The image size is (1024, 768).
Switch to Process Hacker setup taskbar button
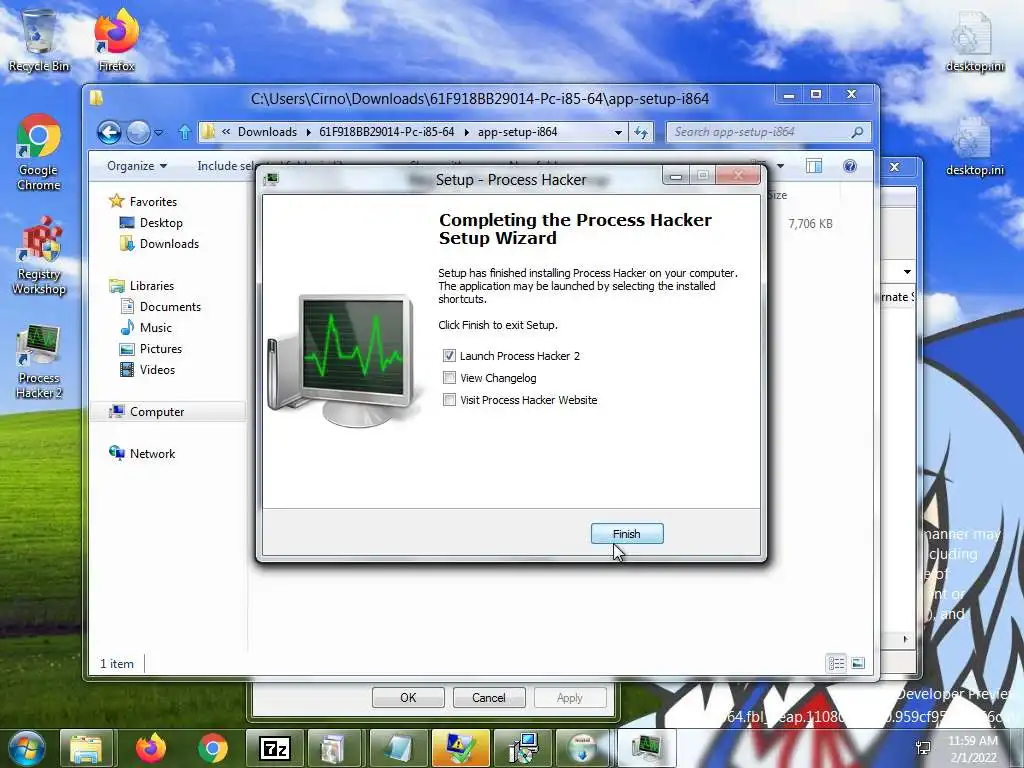(x=647, y=748)
